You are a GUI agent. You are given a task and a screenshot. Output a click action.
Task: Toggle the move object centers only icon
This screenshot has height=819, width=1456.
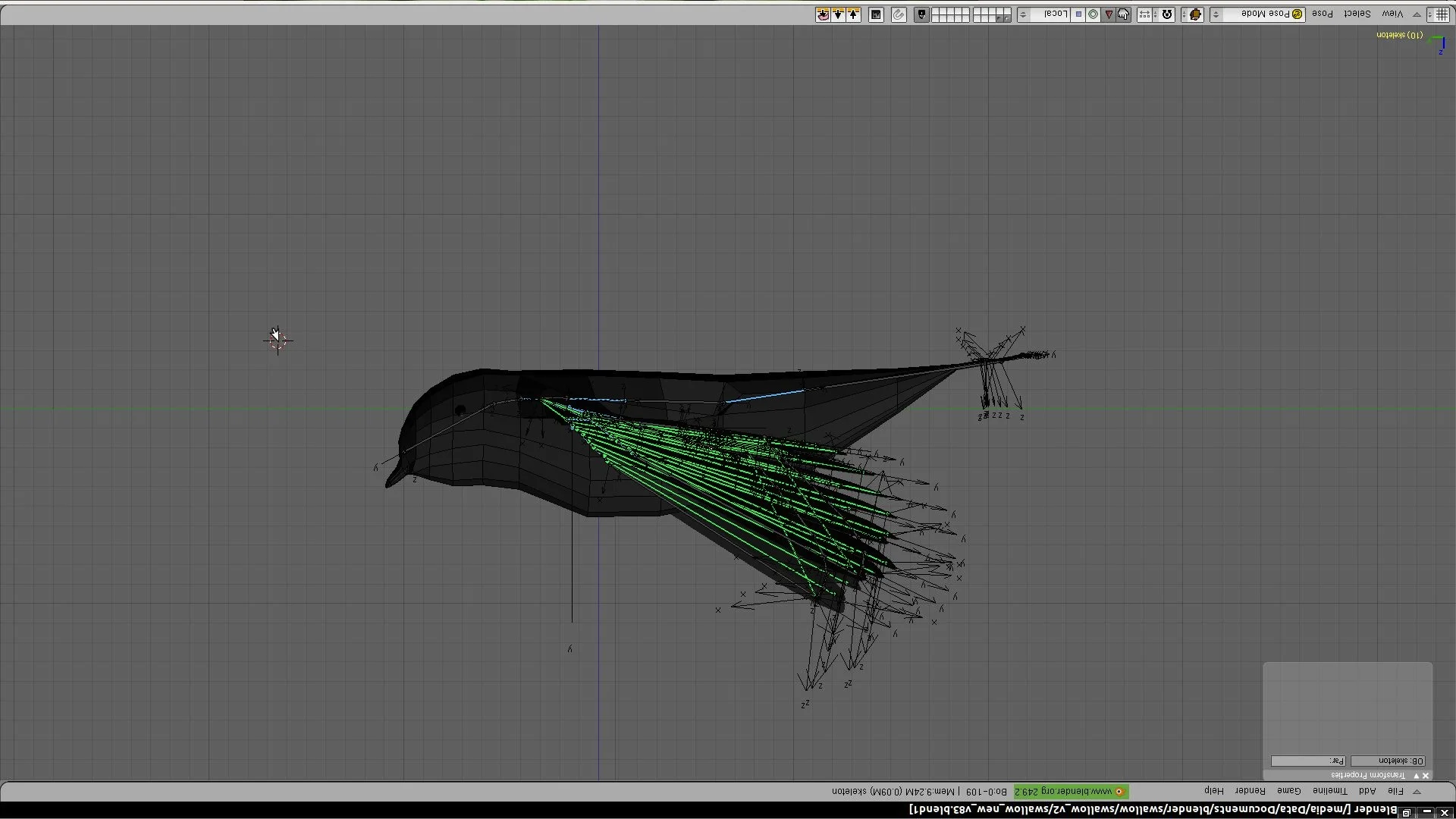[1145, 14]
